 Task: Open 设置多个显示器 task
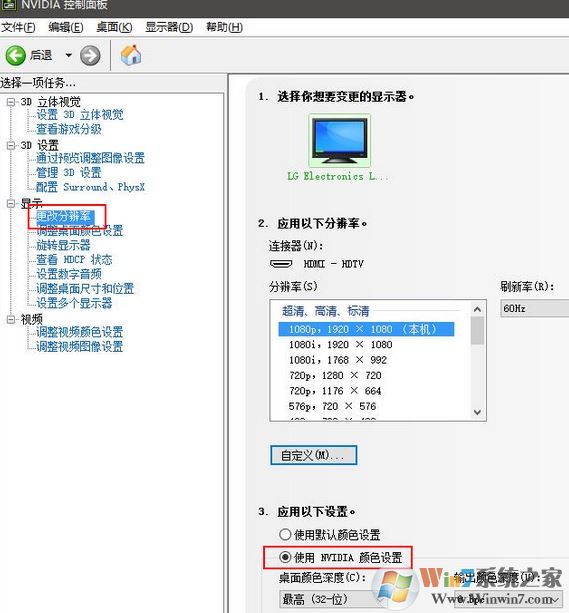[74, 303]
